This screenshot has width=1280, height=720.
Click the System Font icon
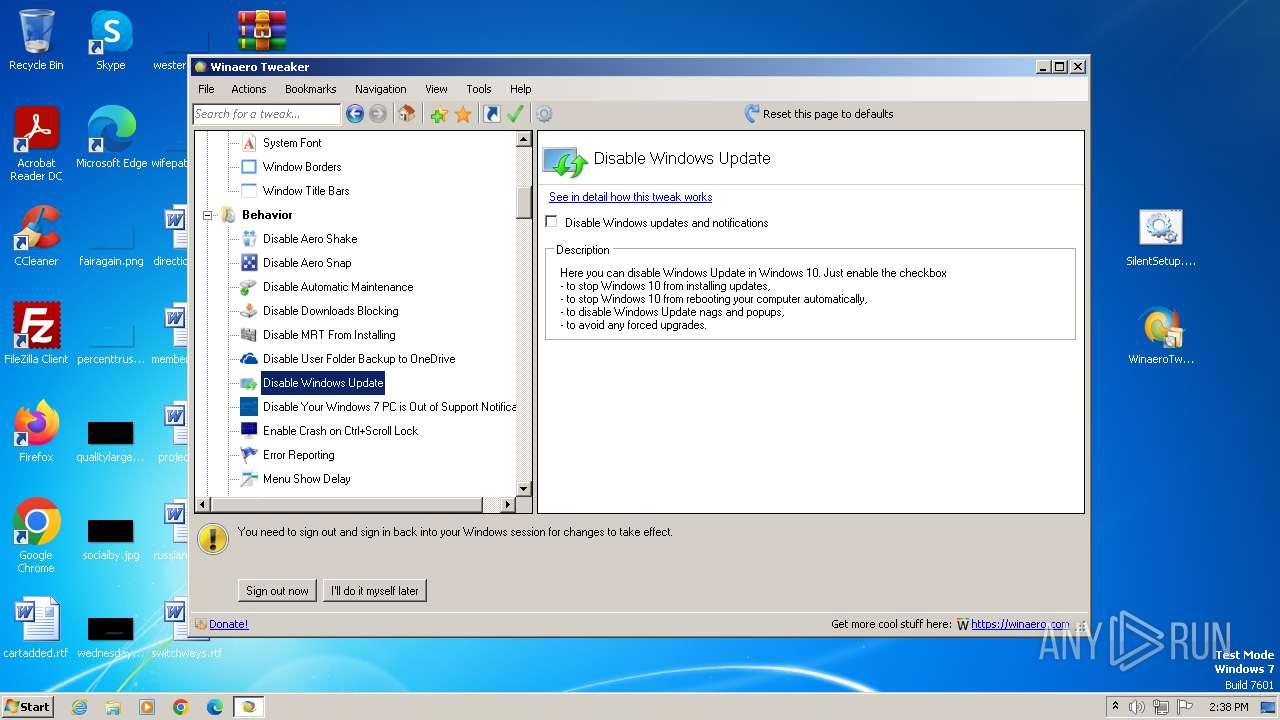pyautogui.click(x=249, y=143)
